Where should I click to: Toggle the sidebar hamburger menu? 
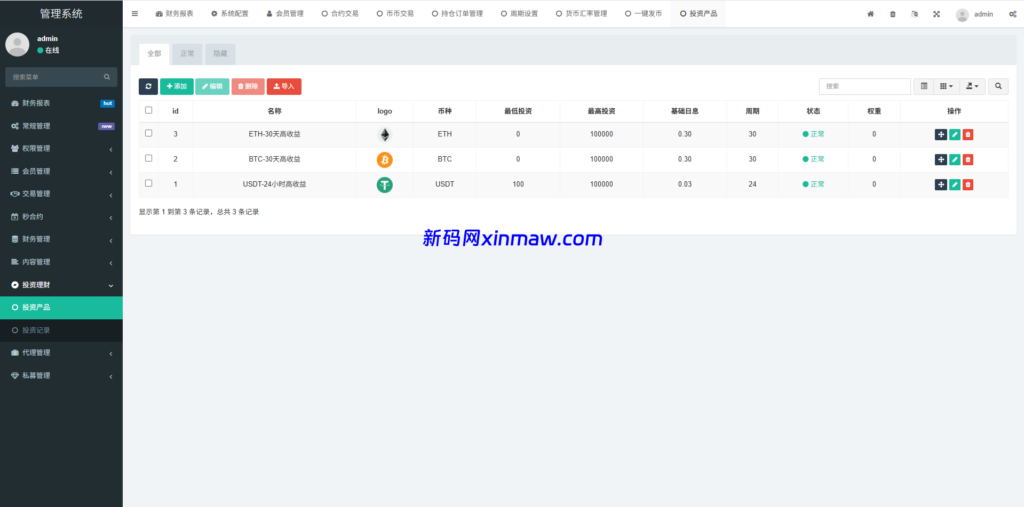point(135,14)
